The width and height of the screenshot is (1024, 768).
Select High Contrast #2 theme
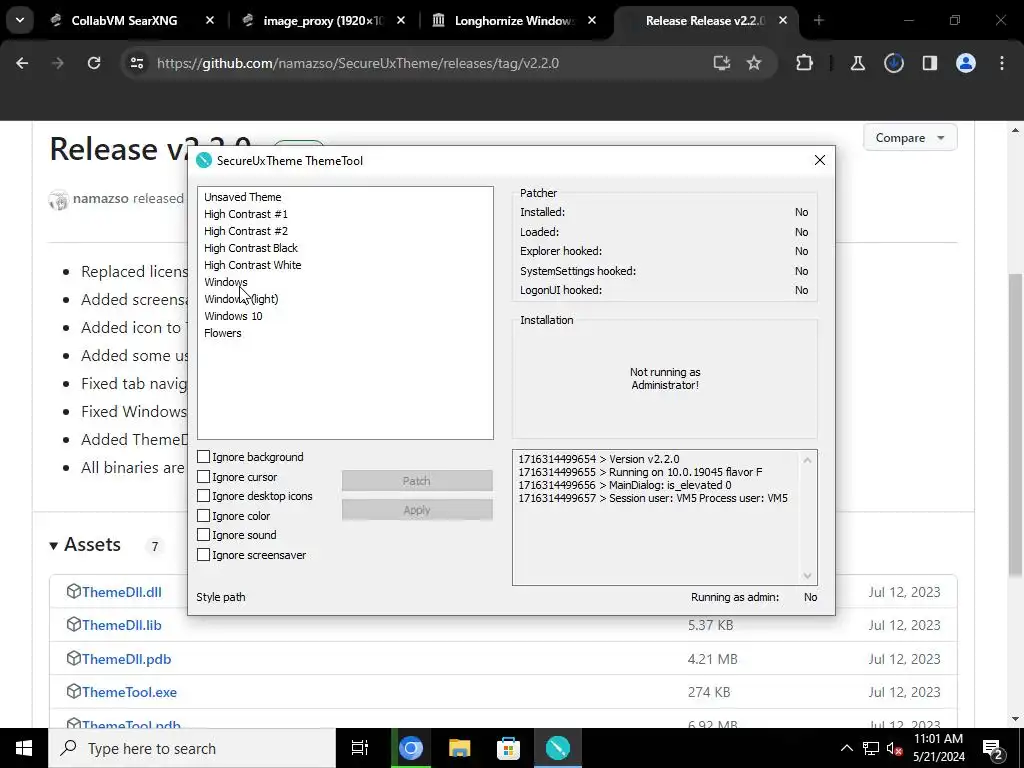[246, 231]
